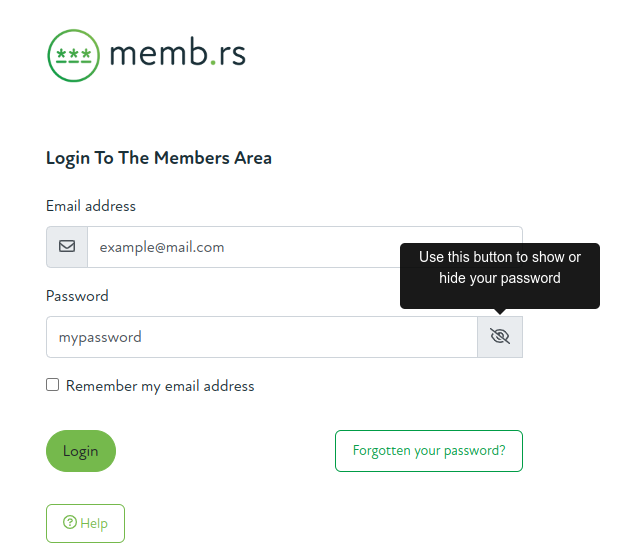The image size is (618, 556).
Task: Click the 'Email address' field label
Action: click(x=91, y=206)
